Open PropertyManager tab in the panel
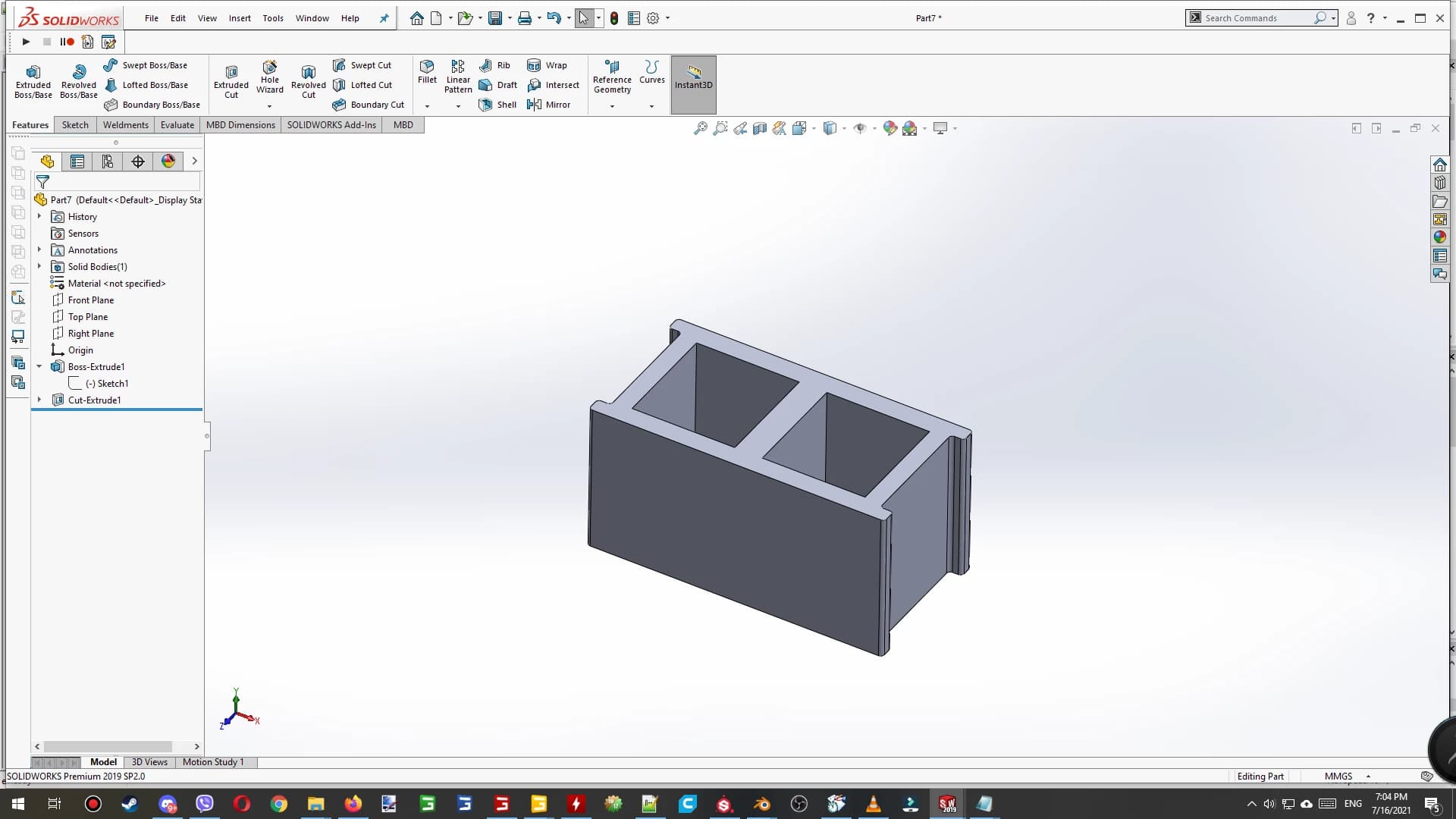 pyautogui.click(x=77, y=161)
